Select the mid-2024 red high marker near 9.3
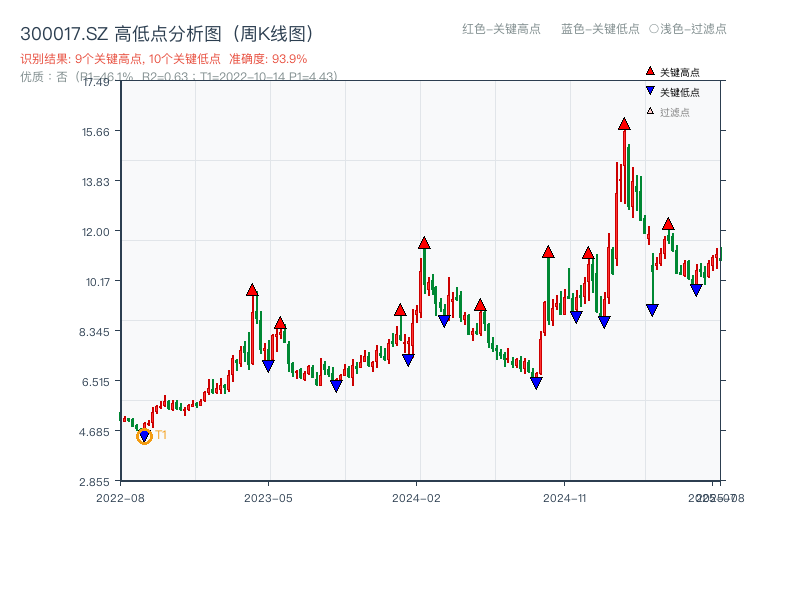The width and height of the screenshot is (800, 600). pos(480,305)
